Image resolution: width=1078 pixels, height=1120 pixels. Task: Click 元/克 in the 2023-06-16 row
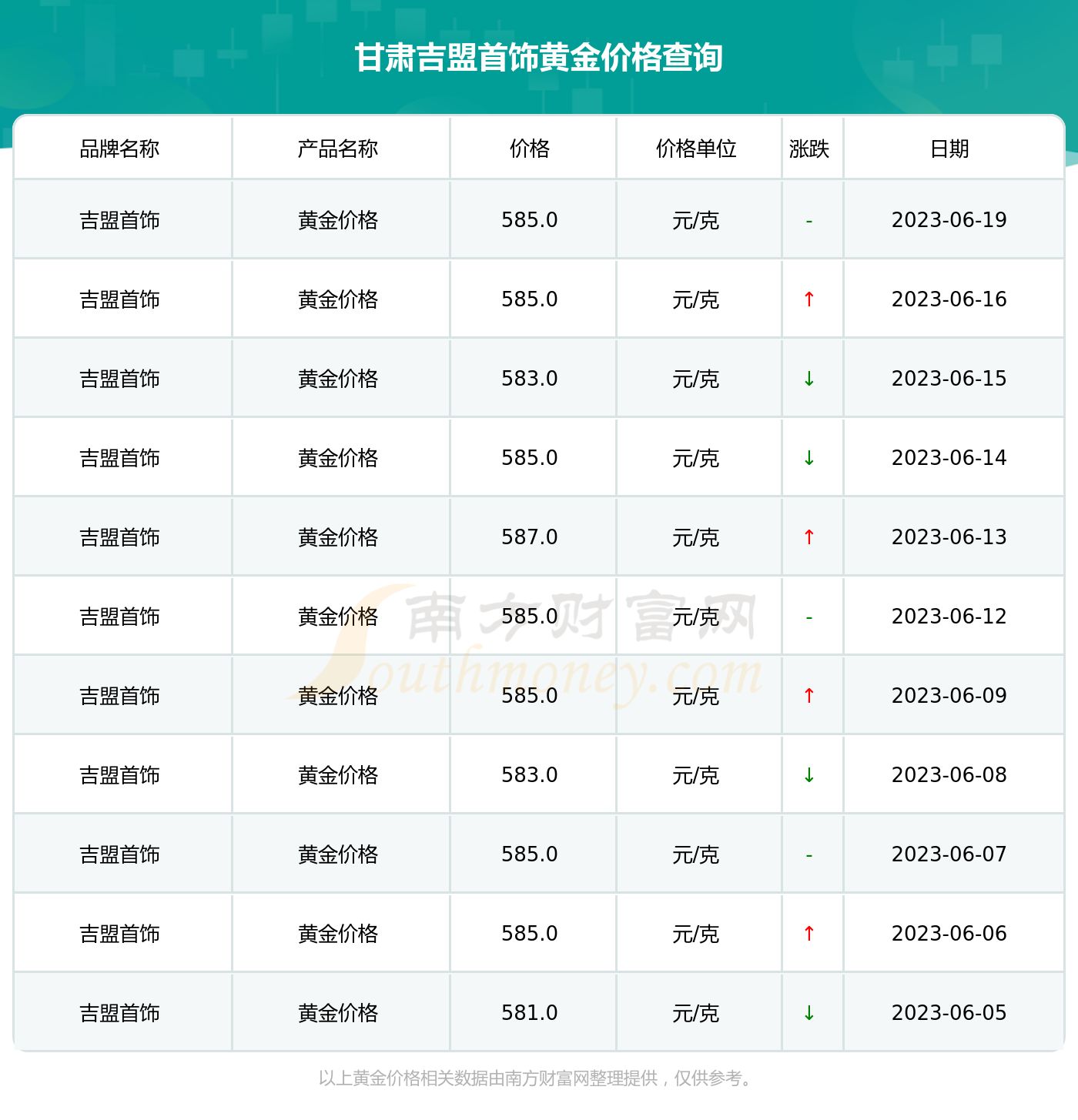tap(696, 299)
